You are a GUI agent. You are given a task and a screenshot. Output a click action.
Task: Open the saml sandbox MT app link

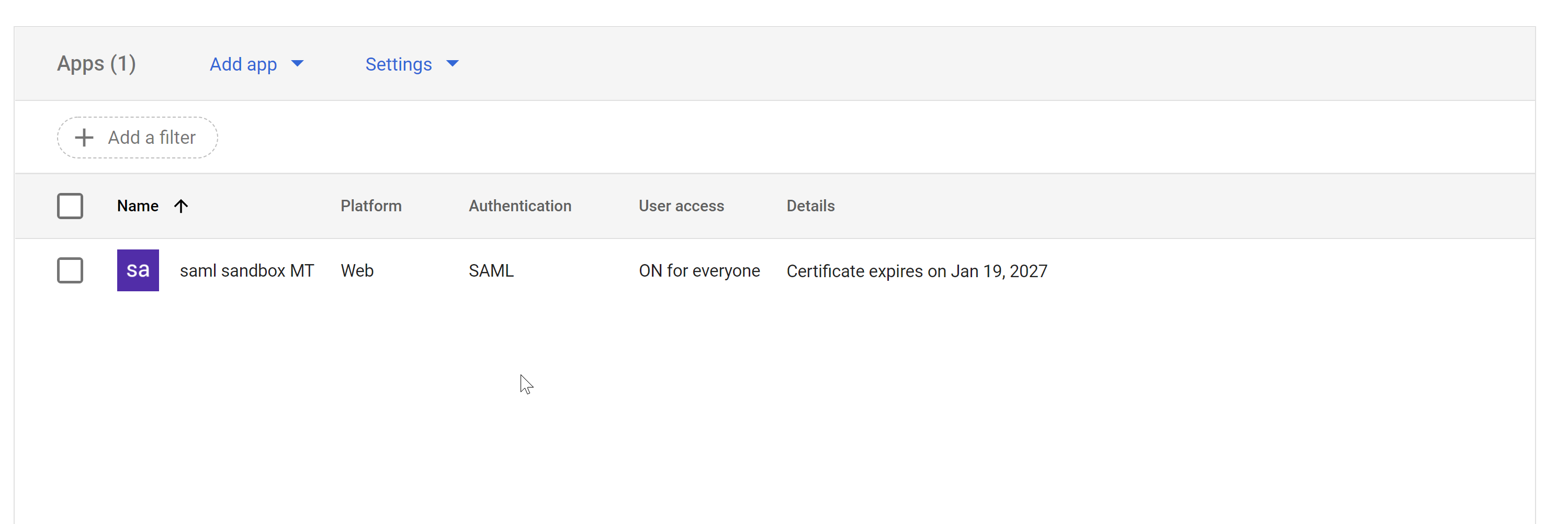coord(246,270)
